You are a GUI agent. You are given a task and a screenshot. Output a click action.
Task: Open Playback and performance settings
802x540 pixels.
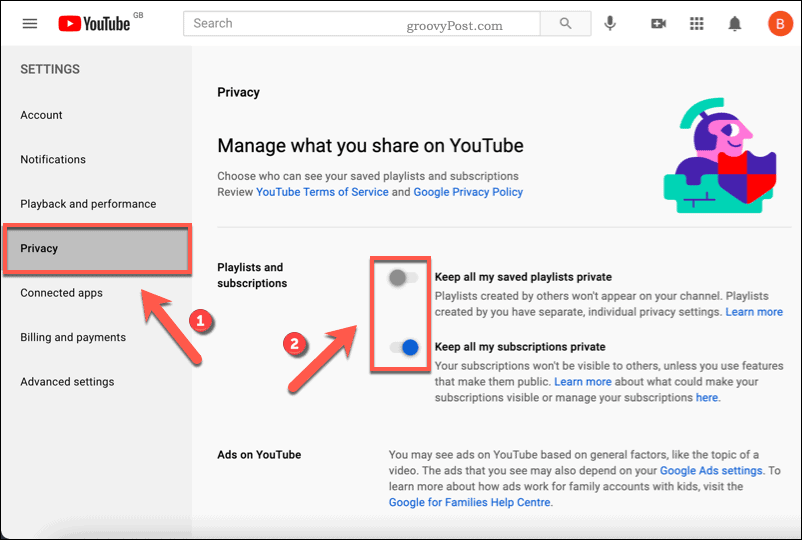pyautogui.click(x=88, y=204)
